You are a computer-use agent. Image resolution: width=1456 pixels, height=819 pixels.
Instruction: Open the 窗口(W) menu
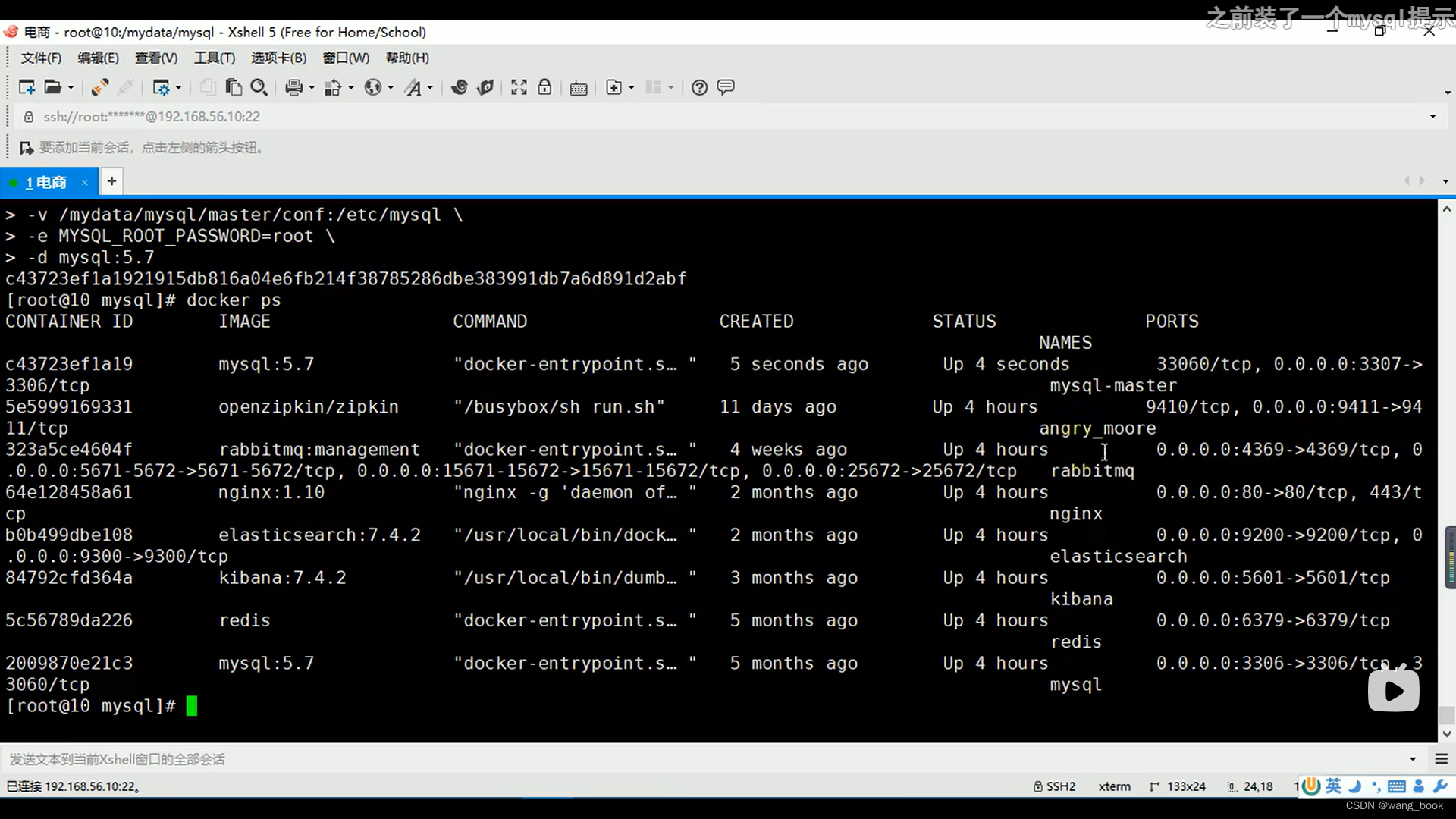(346, 58)
